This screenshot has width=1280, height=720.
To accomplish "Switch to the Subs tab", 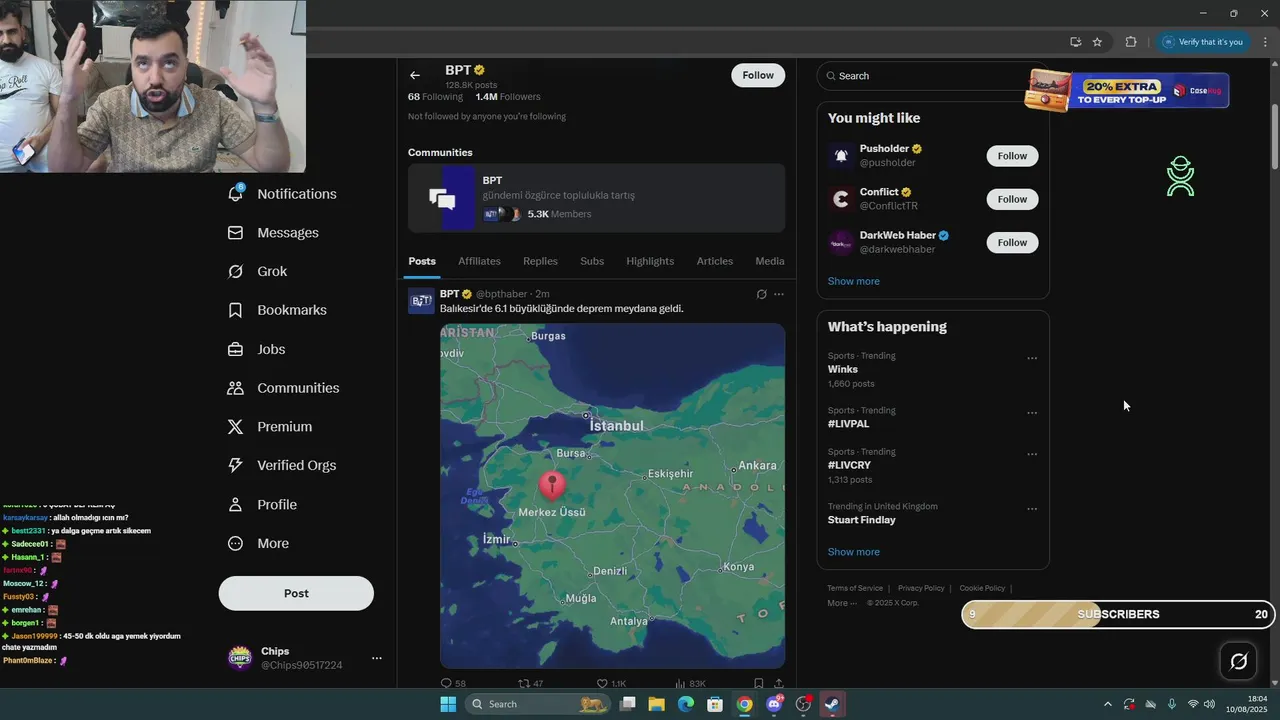I will click(x=592, y=261).
